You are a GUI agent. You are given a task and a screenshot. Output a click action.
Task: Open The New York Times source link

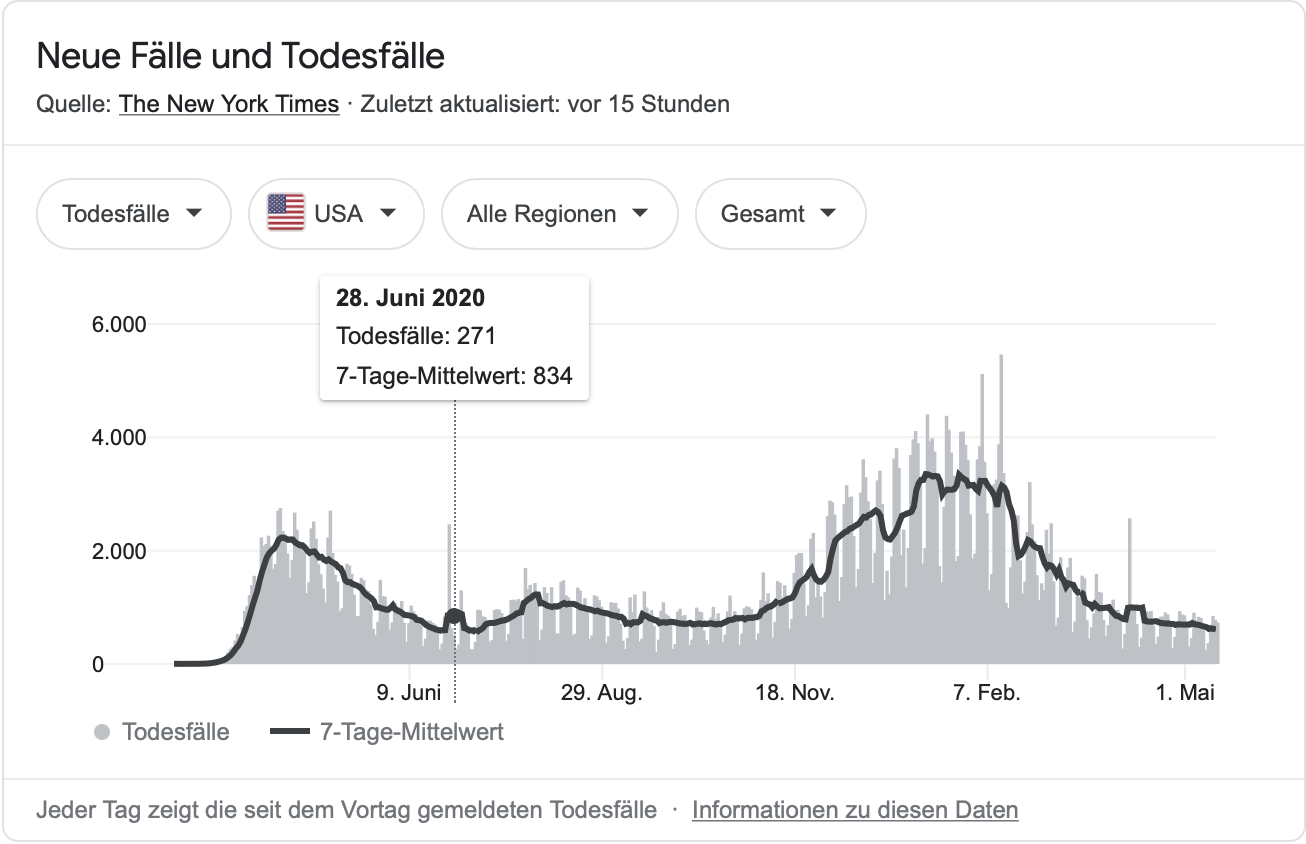(229, 104)
